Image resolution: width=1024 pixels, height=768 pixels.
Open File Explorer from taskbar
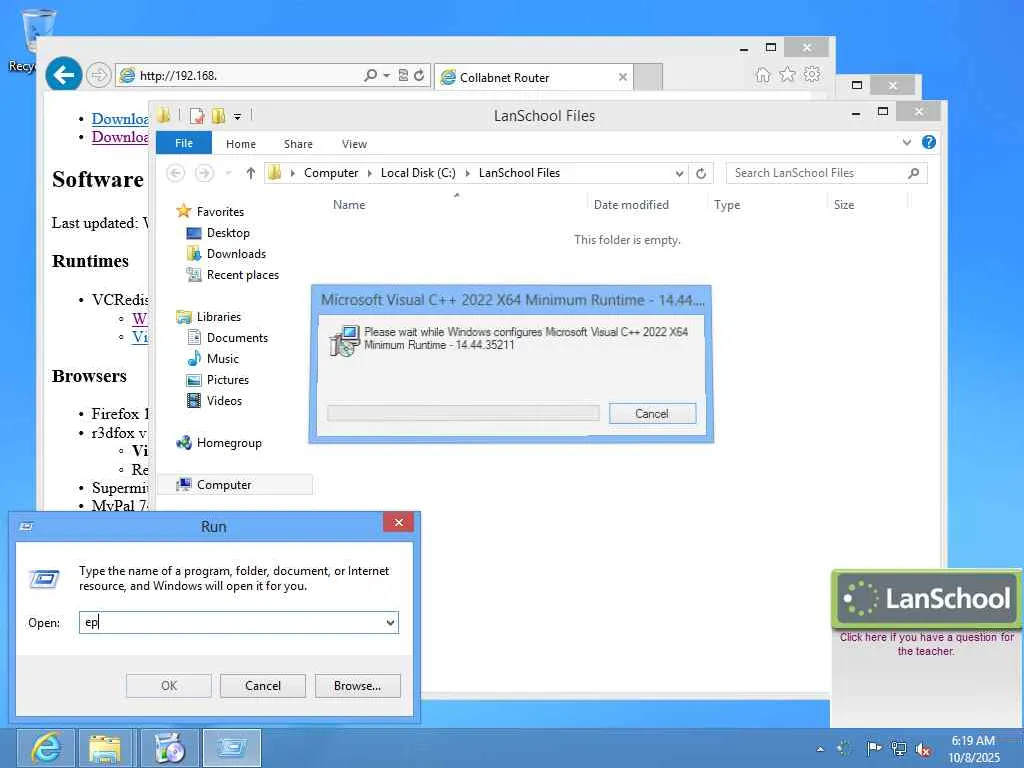tap(105, 748)
